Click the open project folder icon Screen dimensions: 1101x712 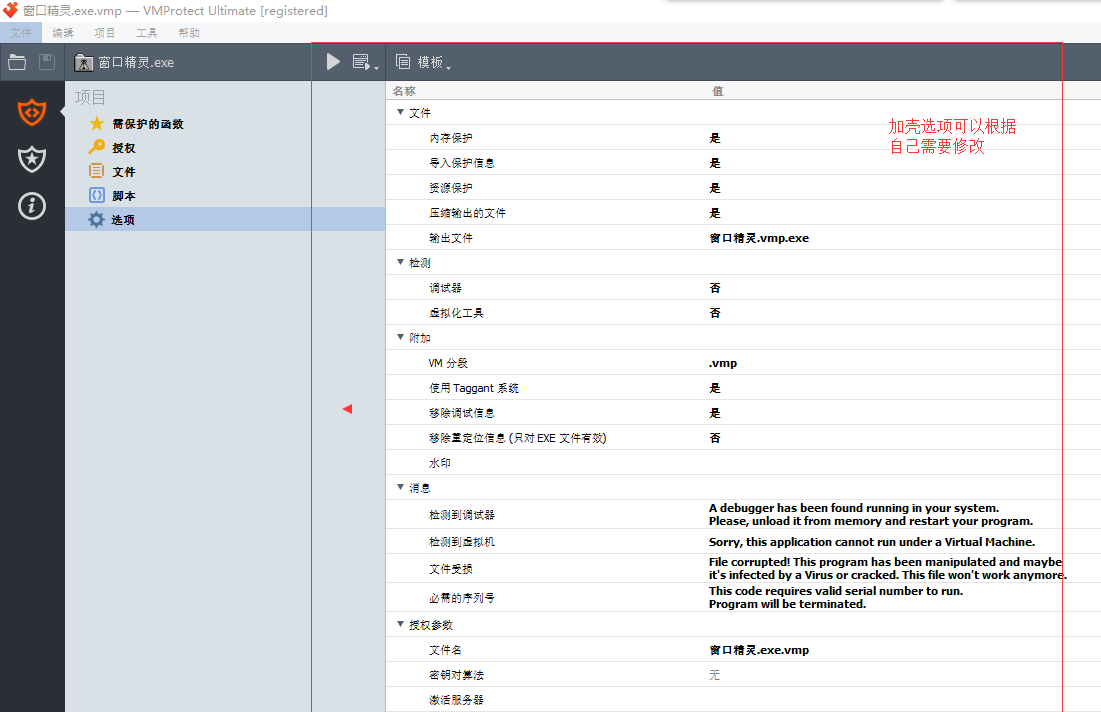(17, 62)
